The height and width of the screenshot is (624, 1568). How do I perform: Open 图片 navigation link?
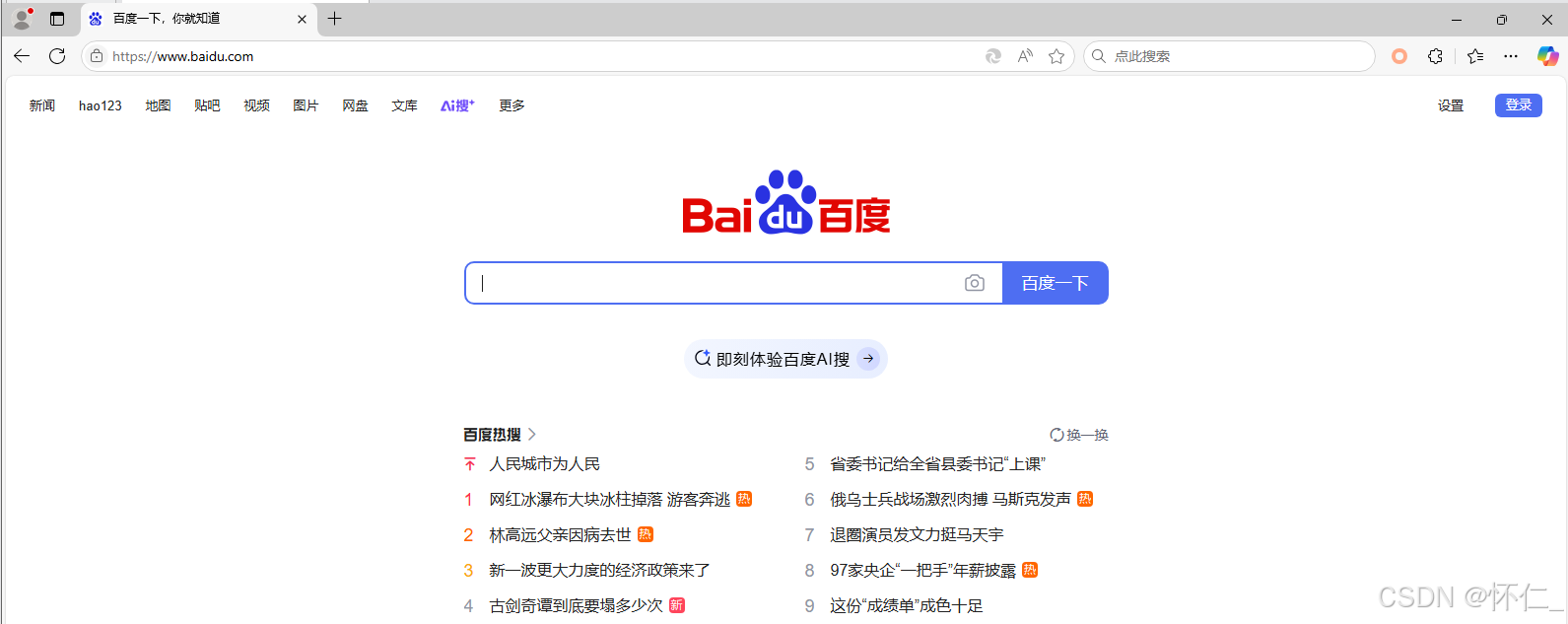(307, 105)
